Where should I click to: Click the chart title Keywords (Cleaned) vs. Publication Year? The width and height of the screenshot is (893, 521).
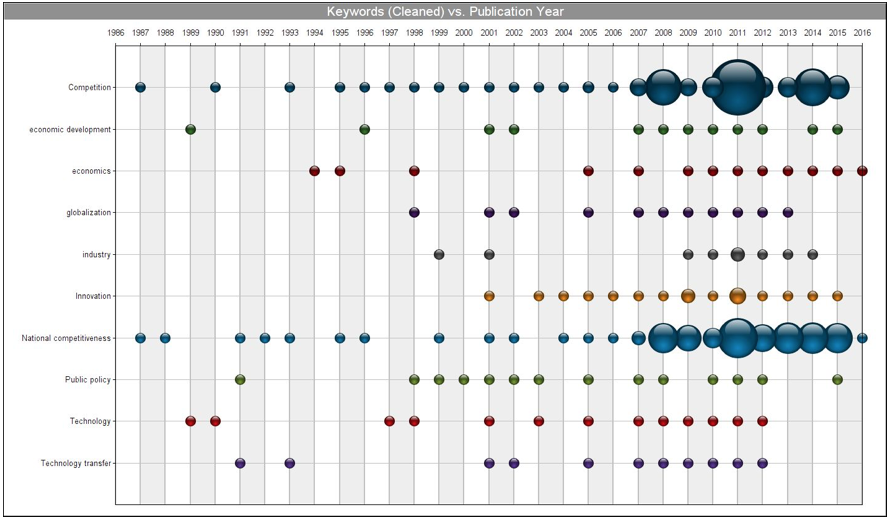[445, 11]
